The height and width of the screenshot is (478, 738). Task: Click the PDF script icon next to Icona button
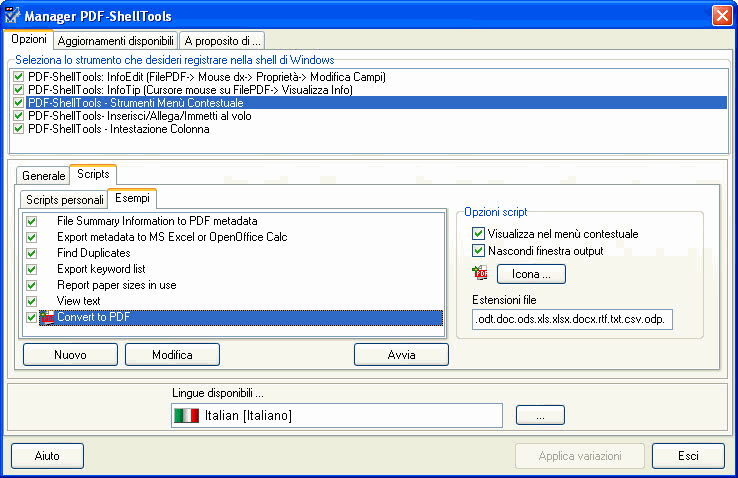[x=480, y=273]
